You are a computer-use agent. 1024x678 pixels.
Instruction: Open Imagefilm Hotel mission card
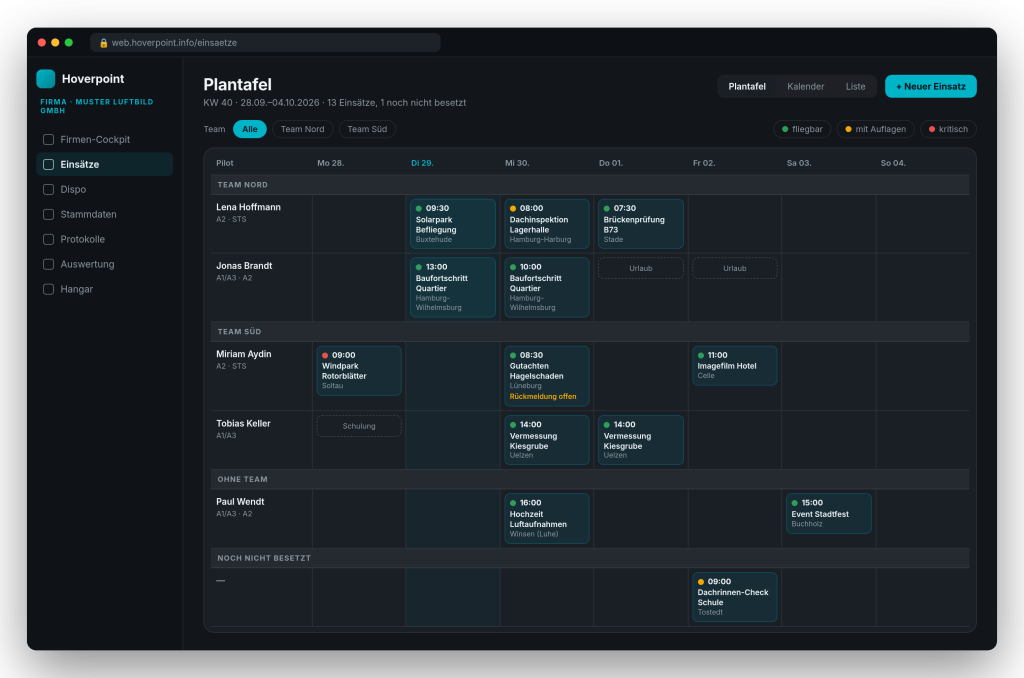click(x=735, y=366)
